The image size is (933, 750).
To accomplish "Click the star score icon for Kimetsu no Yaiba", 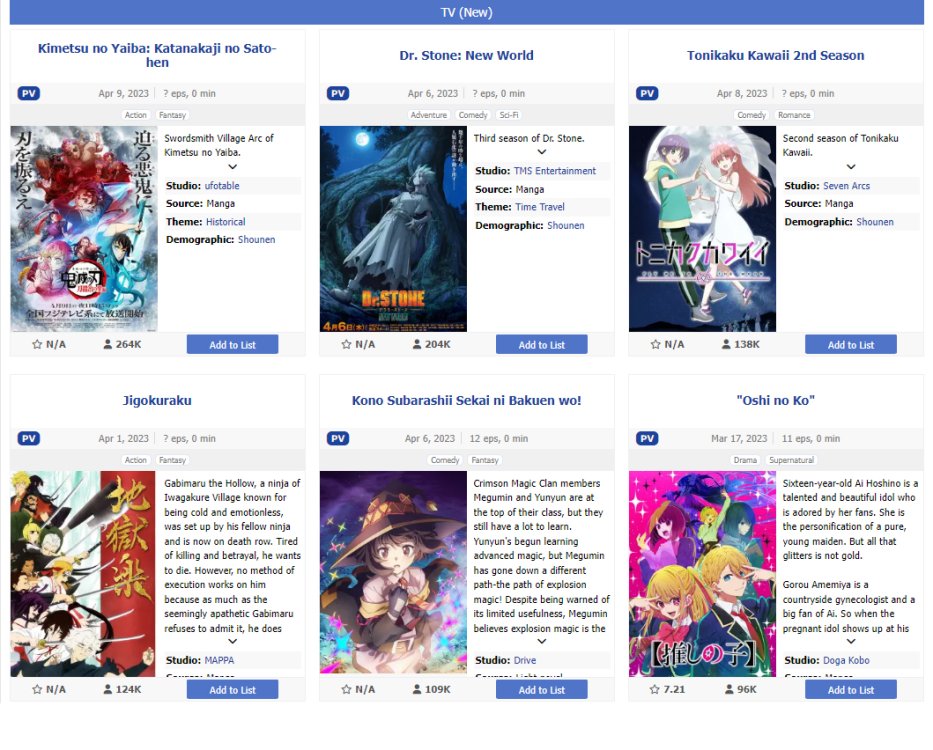I will [37, 344].
